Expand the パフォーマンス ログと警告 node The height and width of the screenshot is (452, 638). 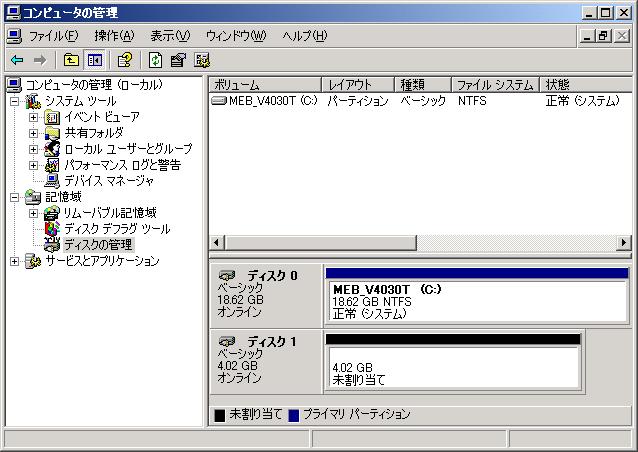tap(33, 165)
